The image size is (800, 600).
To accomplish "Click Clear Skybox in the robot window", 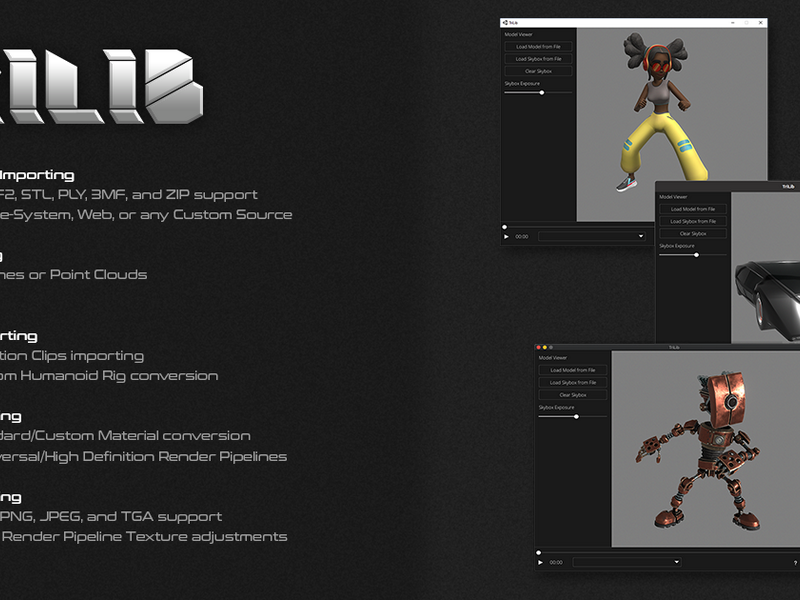I will [573, 395].
